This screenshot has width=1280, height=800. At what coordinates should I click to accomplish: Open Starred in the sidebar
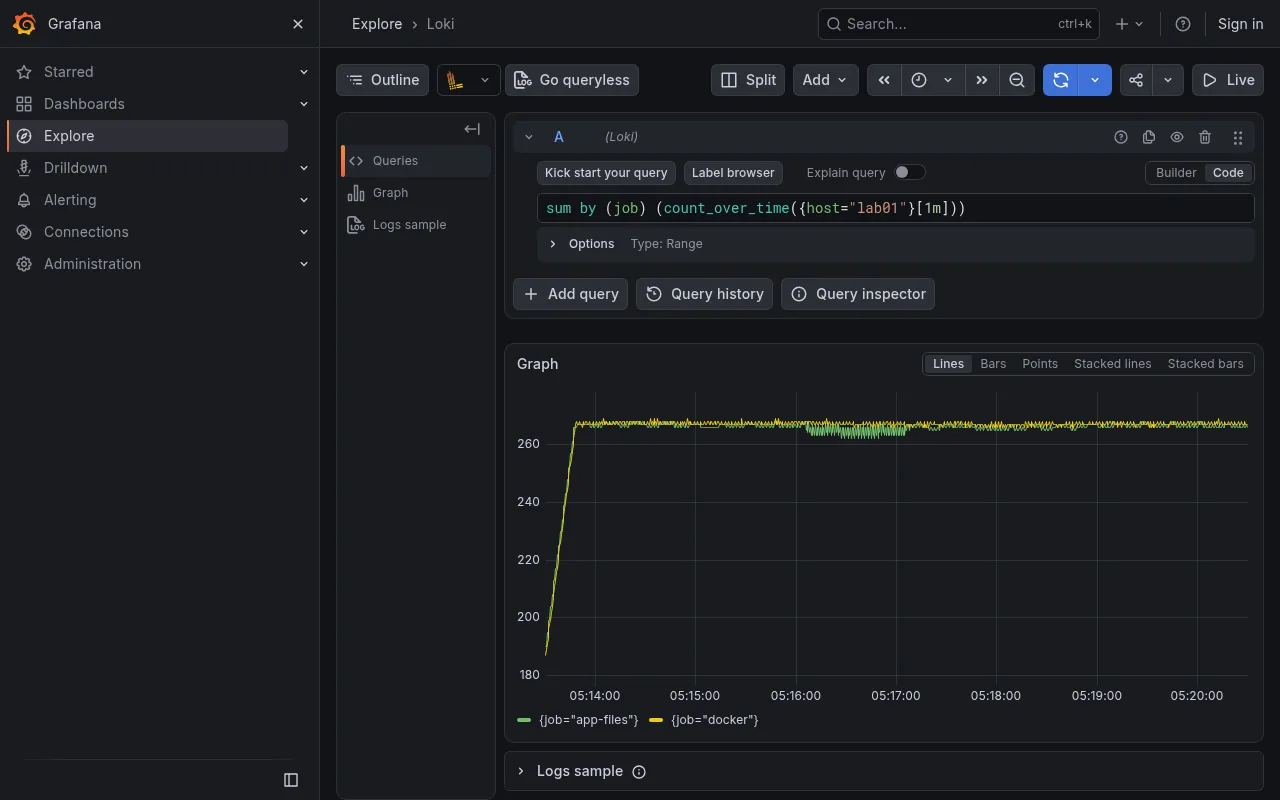69,72
